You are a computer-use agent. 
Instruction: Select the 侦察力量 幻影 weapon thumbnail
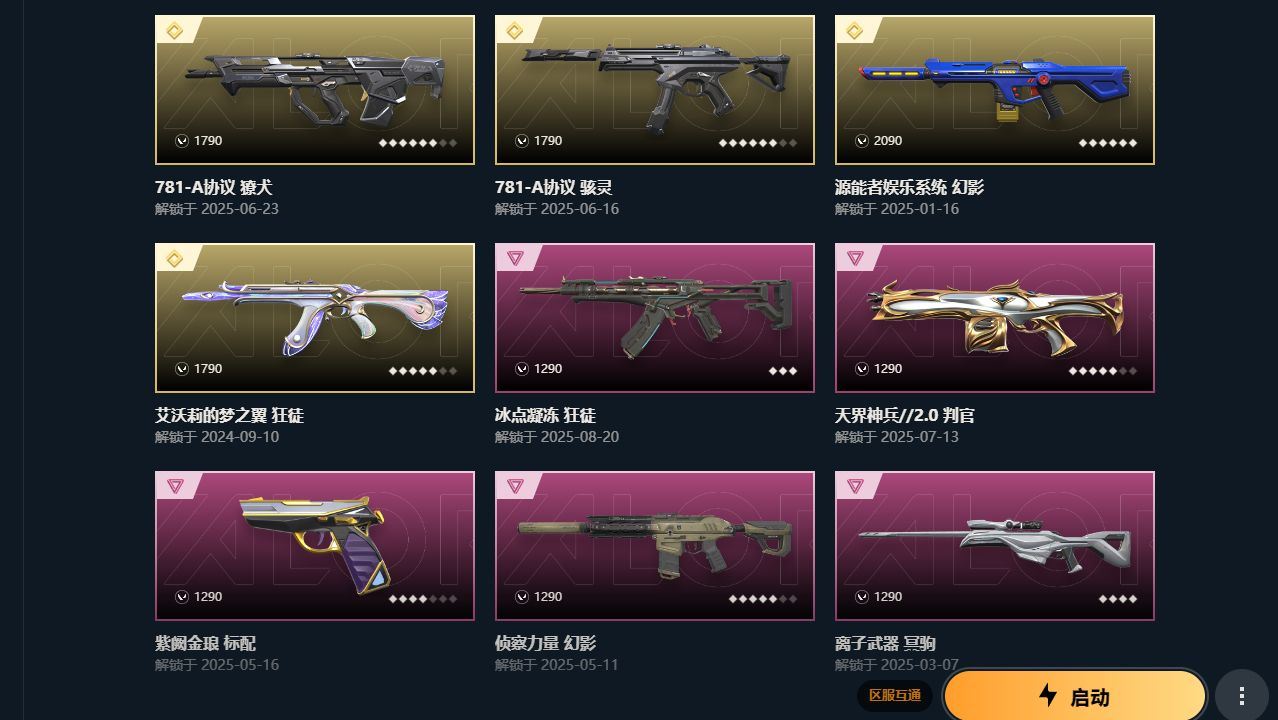pos(655,546)
